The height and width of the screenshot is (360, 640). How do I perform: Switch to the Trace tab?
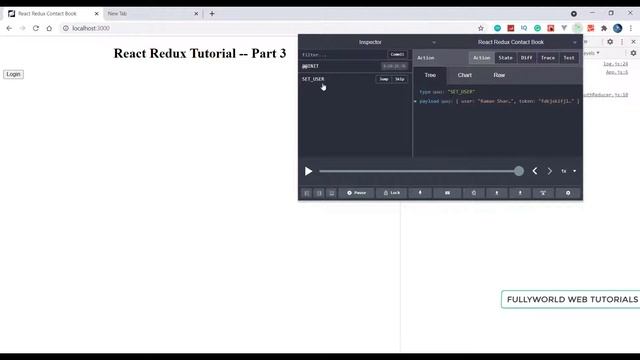tap(548, 58)
